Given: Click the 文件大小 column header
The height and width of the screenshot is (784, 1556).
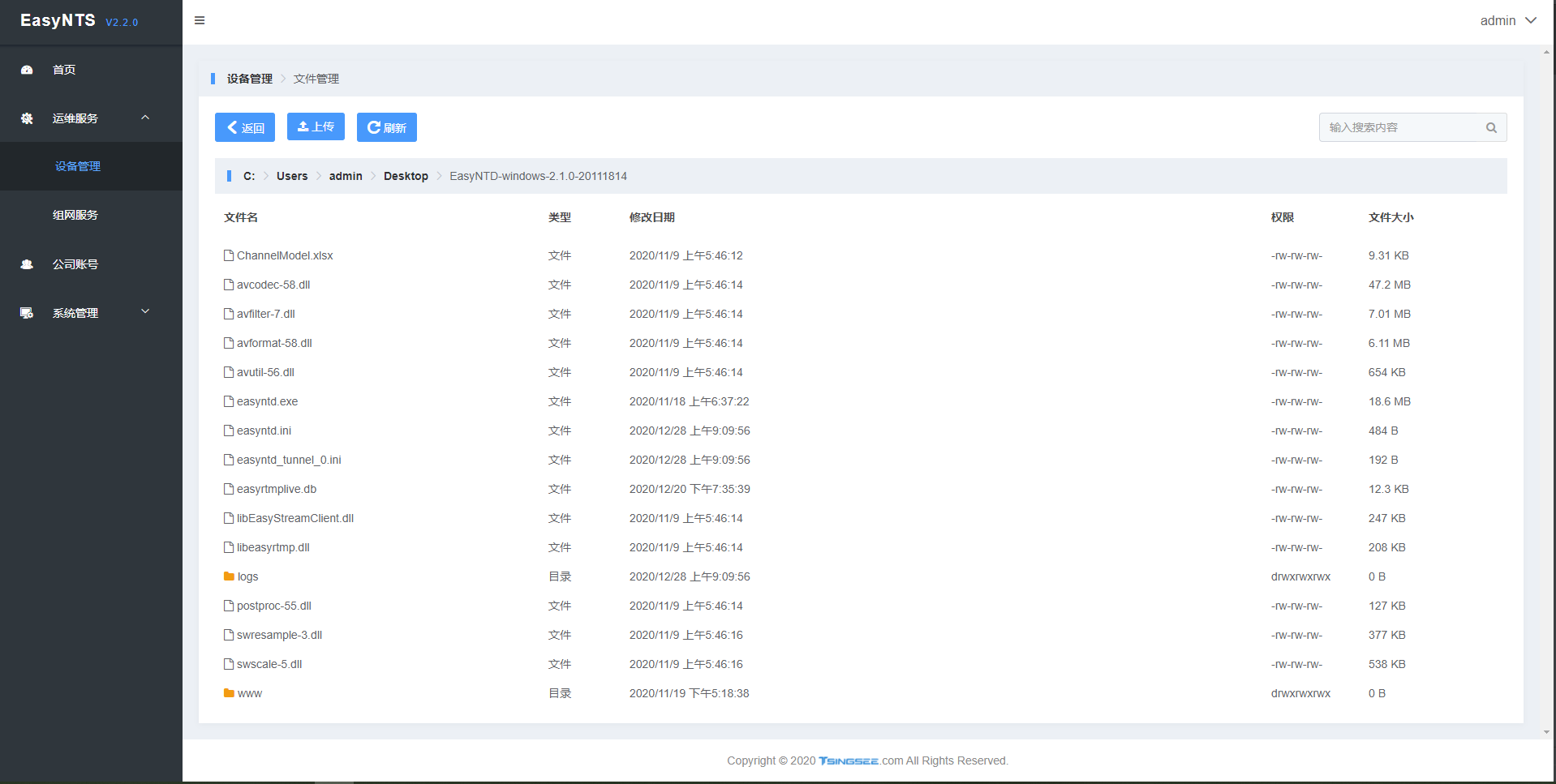Looking at the screenshot, I should [1391, 217].
